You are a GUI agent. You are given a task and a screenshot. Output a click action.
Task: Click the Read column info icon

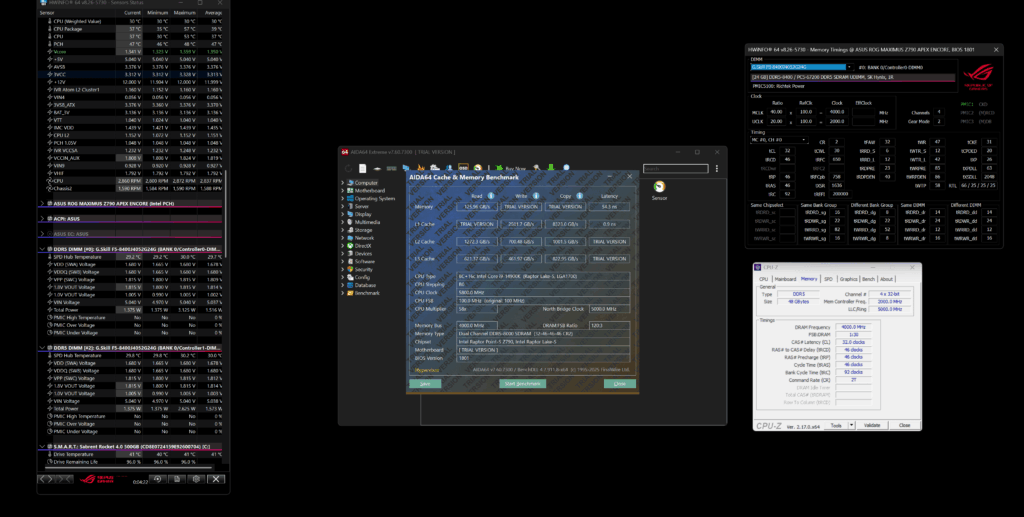click(x=490, y=196)
